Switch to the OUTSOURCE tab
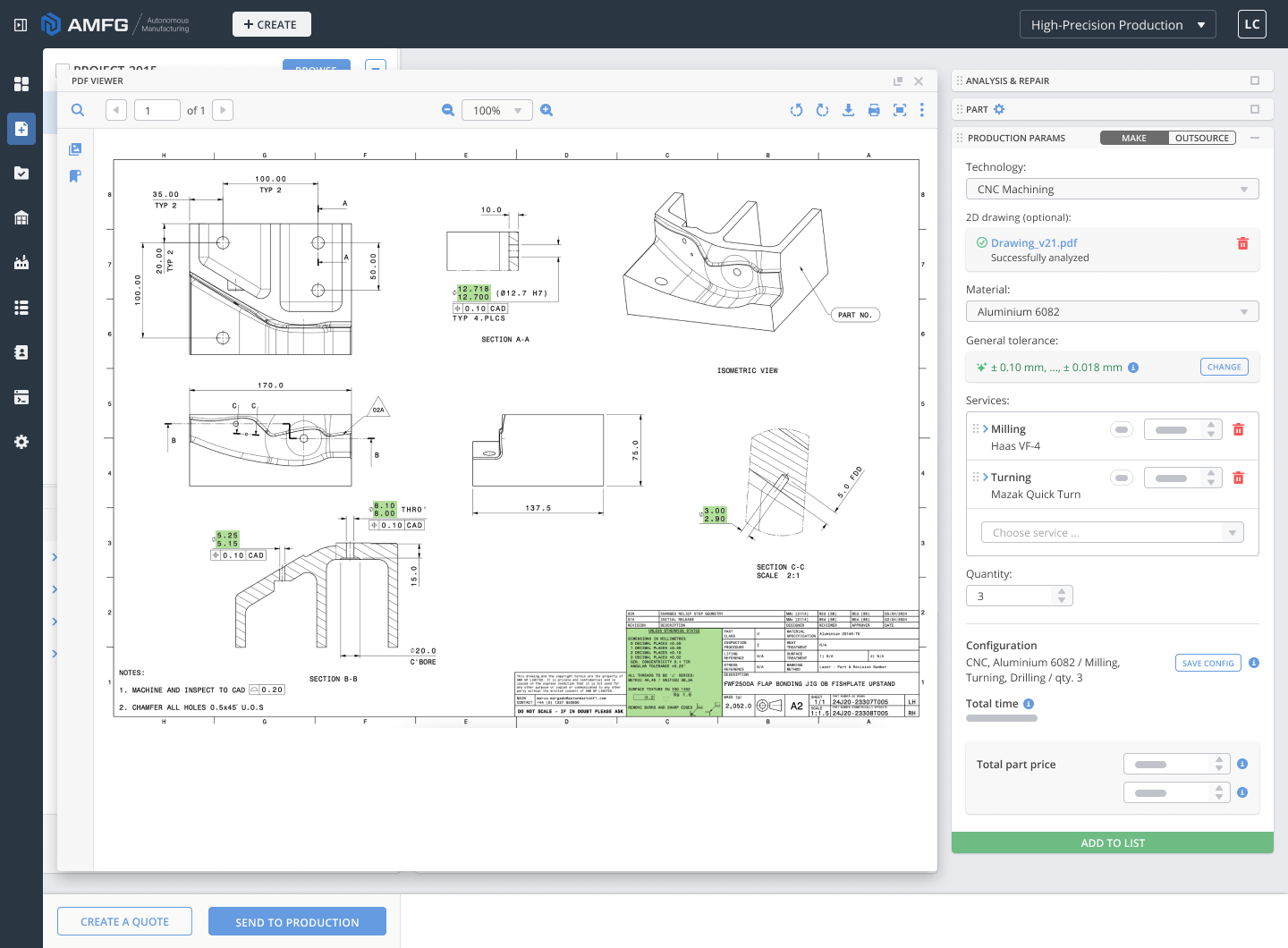Screen dimensions: 1288x948 tap(1202, 138)
